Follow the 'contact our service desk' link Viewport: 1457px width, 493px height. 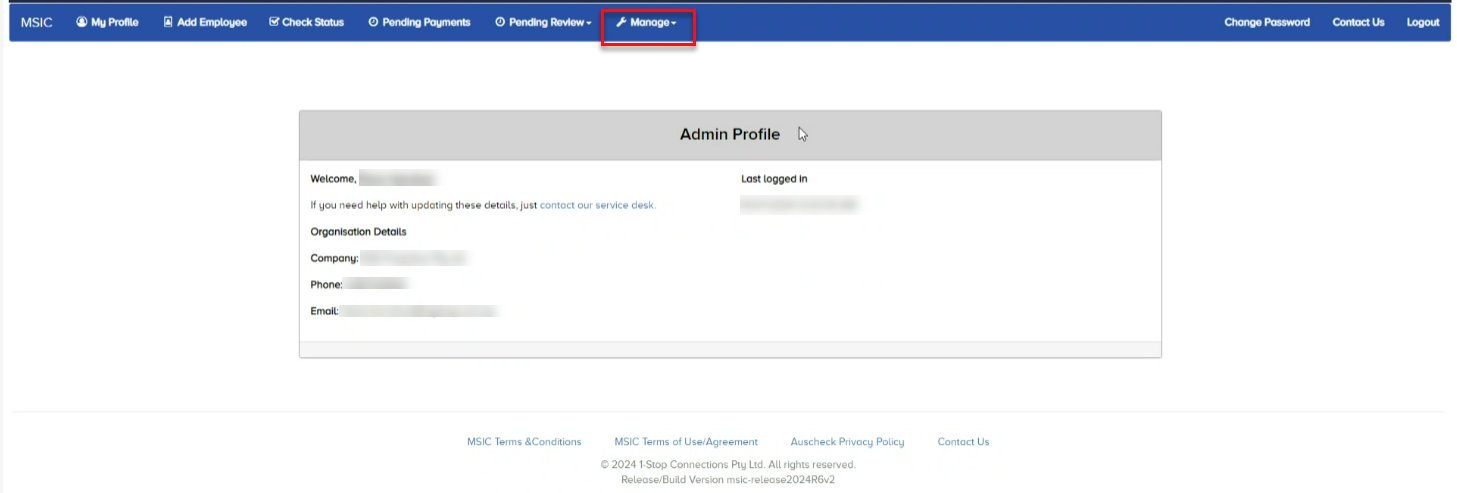(x=597, y=205)
